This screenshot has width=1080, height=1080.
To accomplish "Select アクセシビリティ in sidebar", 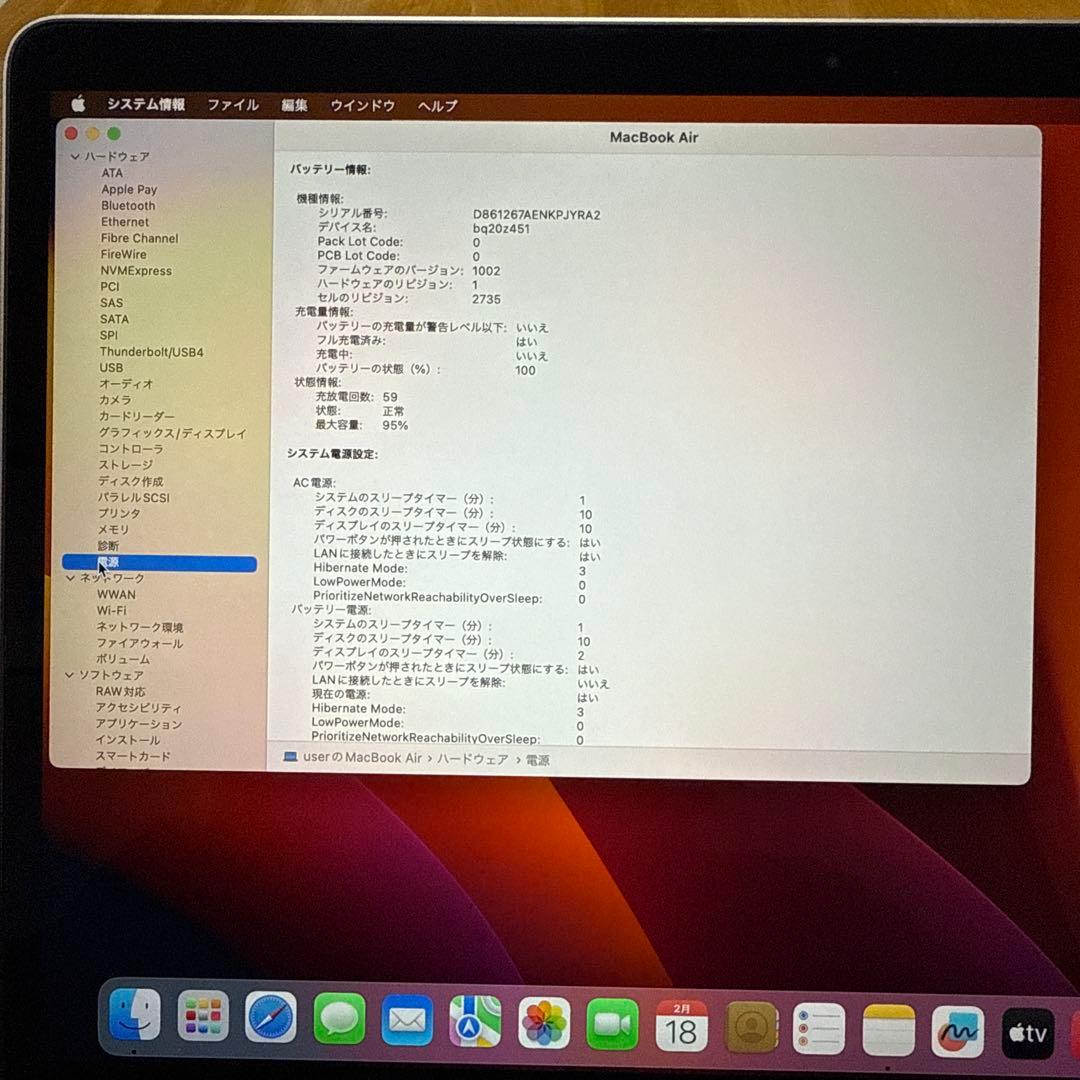I will tap(139, 708).
